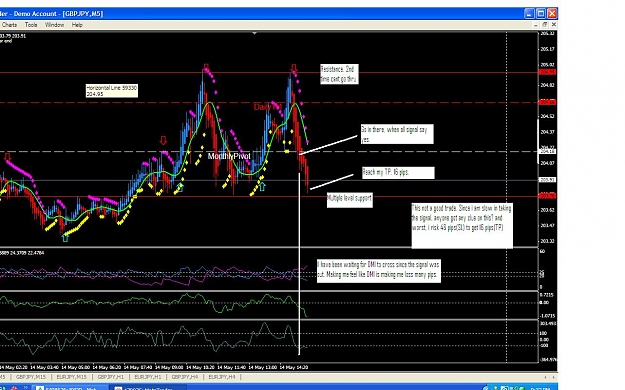
Task: Click the cyan up arrow near 14 May 13:00
Action: [262, 186]
